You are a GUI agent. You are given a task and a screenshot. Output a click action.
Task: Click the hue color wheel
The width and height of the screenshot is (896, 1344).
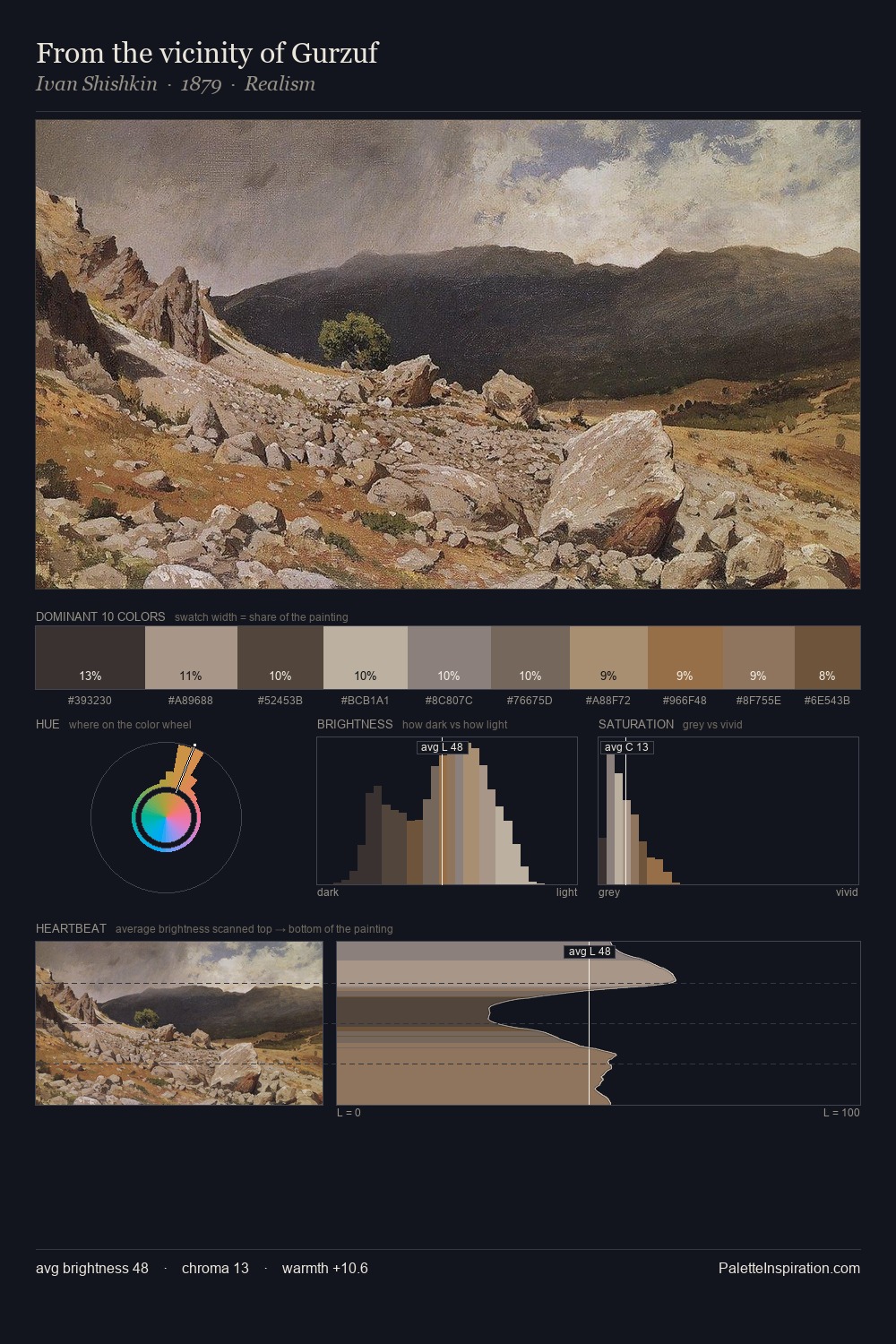pos(166,817)
